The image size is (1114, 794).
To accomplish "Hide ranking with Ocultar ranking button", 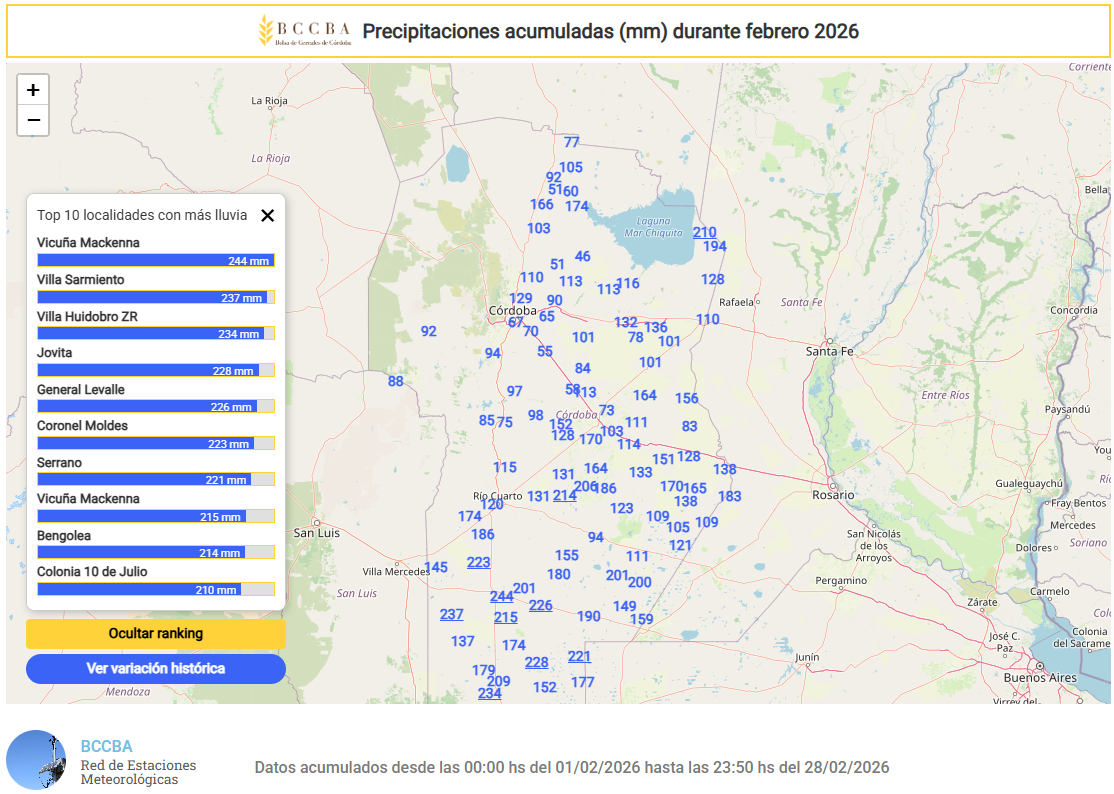I will pyautogui.click(x=156, y=633).
